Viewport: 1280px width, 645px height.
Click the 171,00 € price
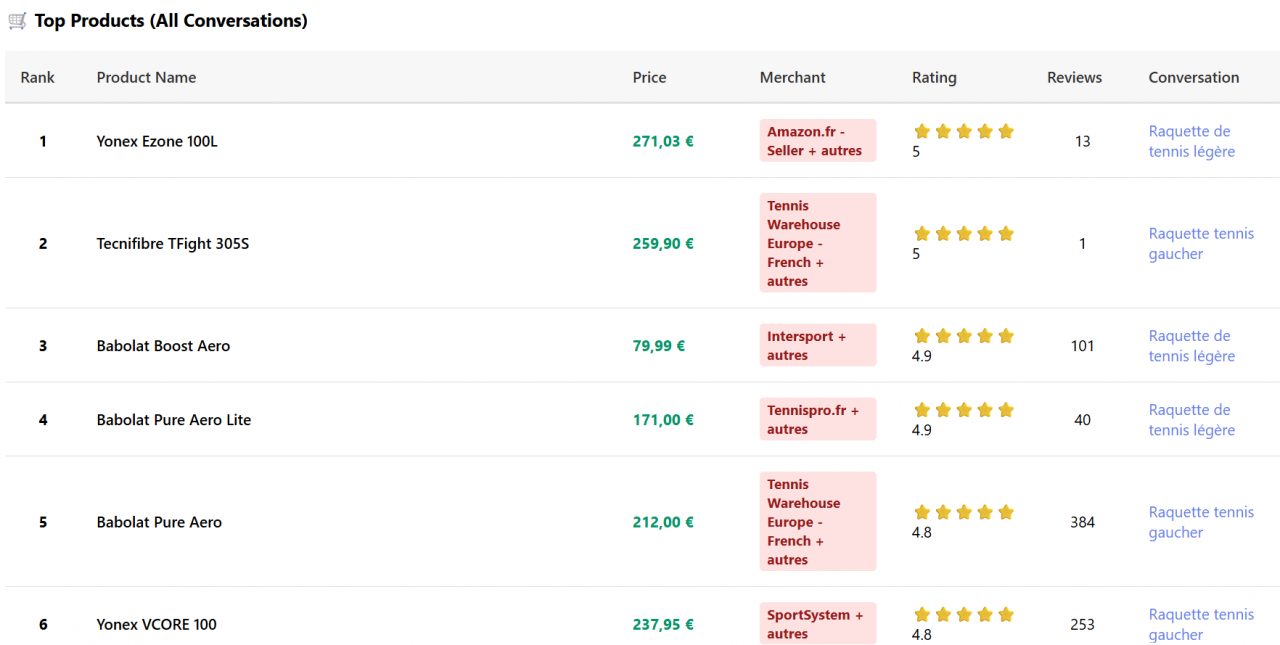(x=663, y=420)
